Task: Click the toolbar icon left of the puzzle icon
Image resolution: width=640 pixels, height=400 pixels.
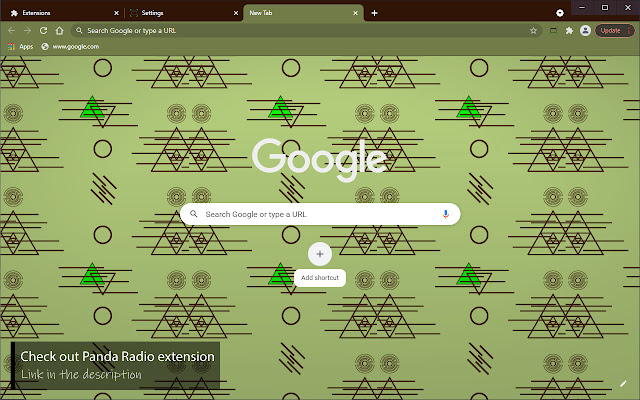Action: point(553,31)
